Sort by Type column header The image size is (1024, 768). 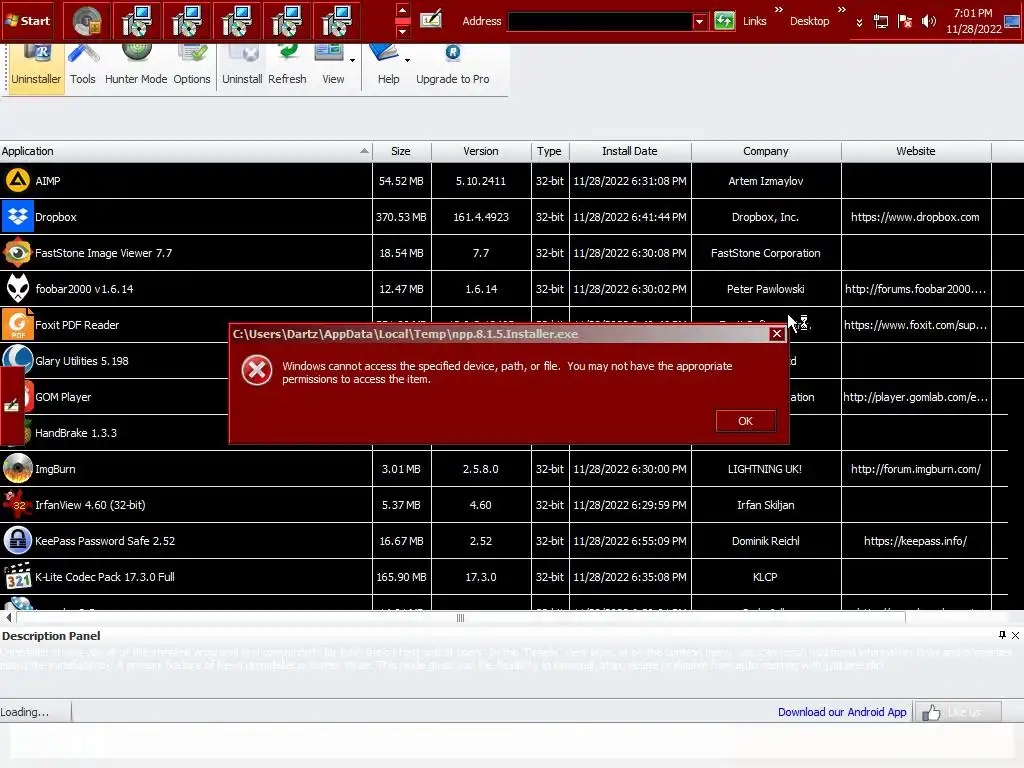[x=549, y=151]
